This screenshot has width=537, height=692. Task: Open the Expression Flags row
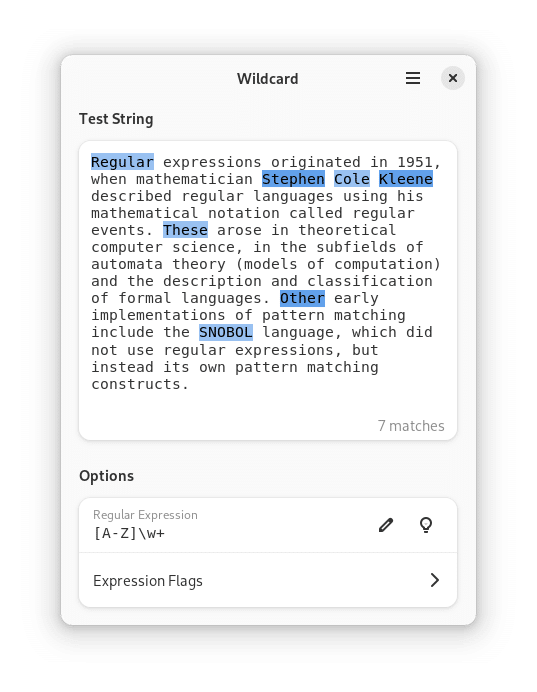tap(268, 580)
